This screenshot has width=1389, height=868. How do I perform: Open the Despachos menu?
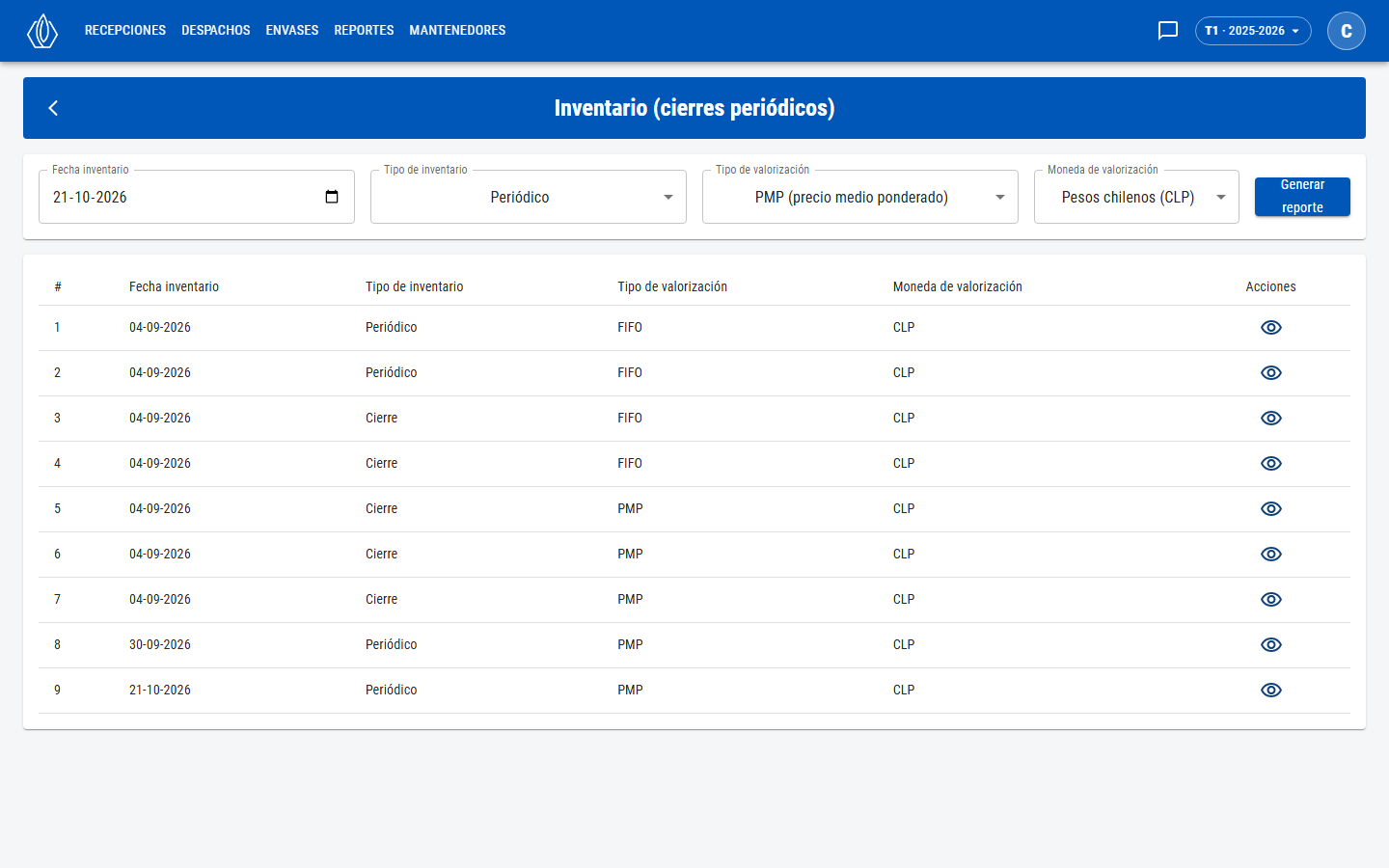click(x=216, y=31)
